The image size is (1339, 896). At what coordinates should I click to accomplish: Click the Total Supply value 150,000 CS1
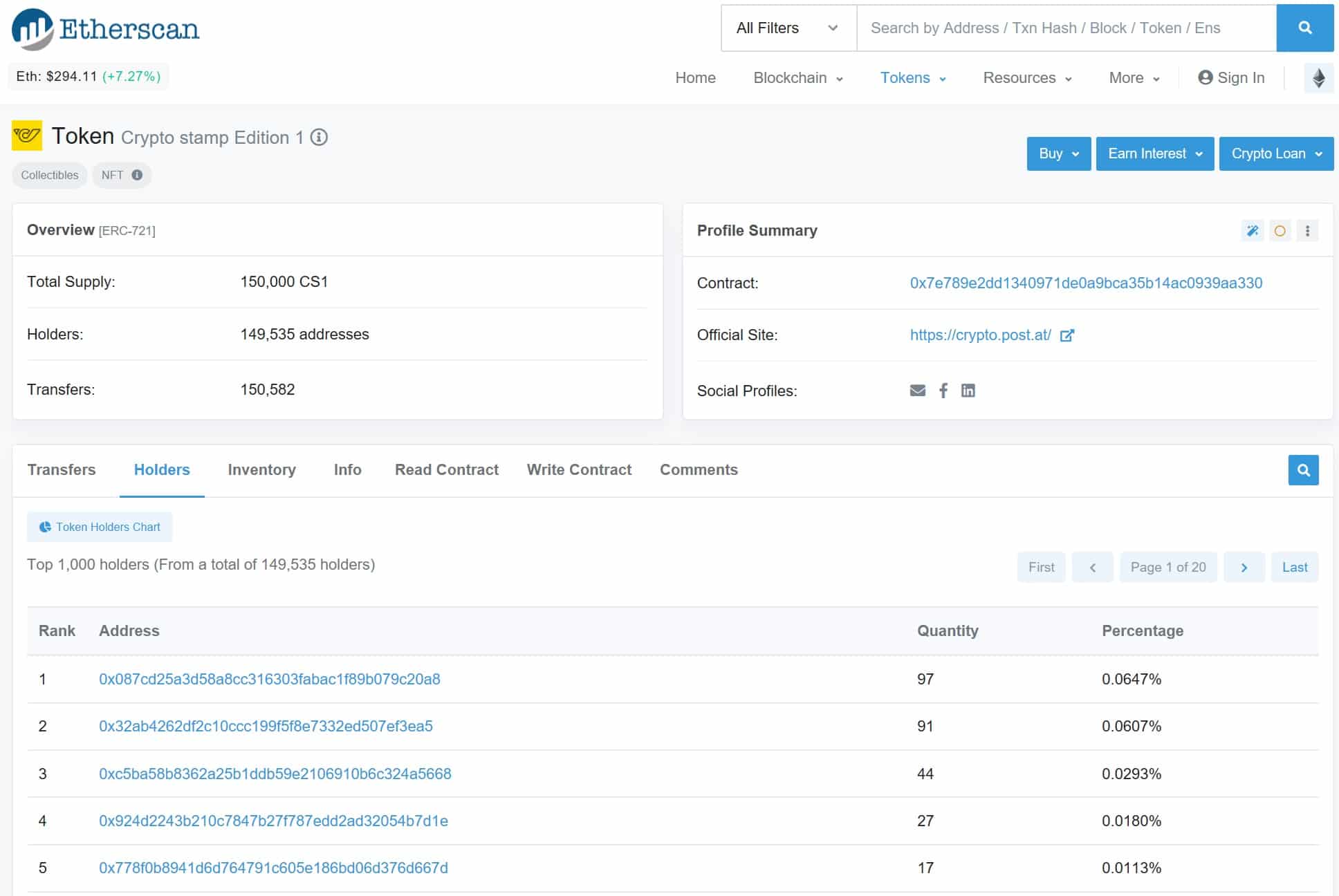pos(284,281)
